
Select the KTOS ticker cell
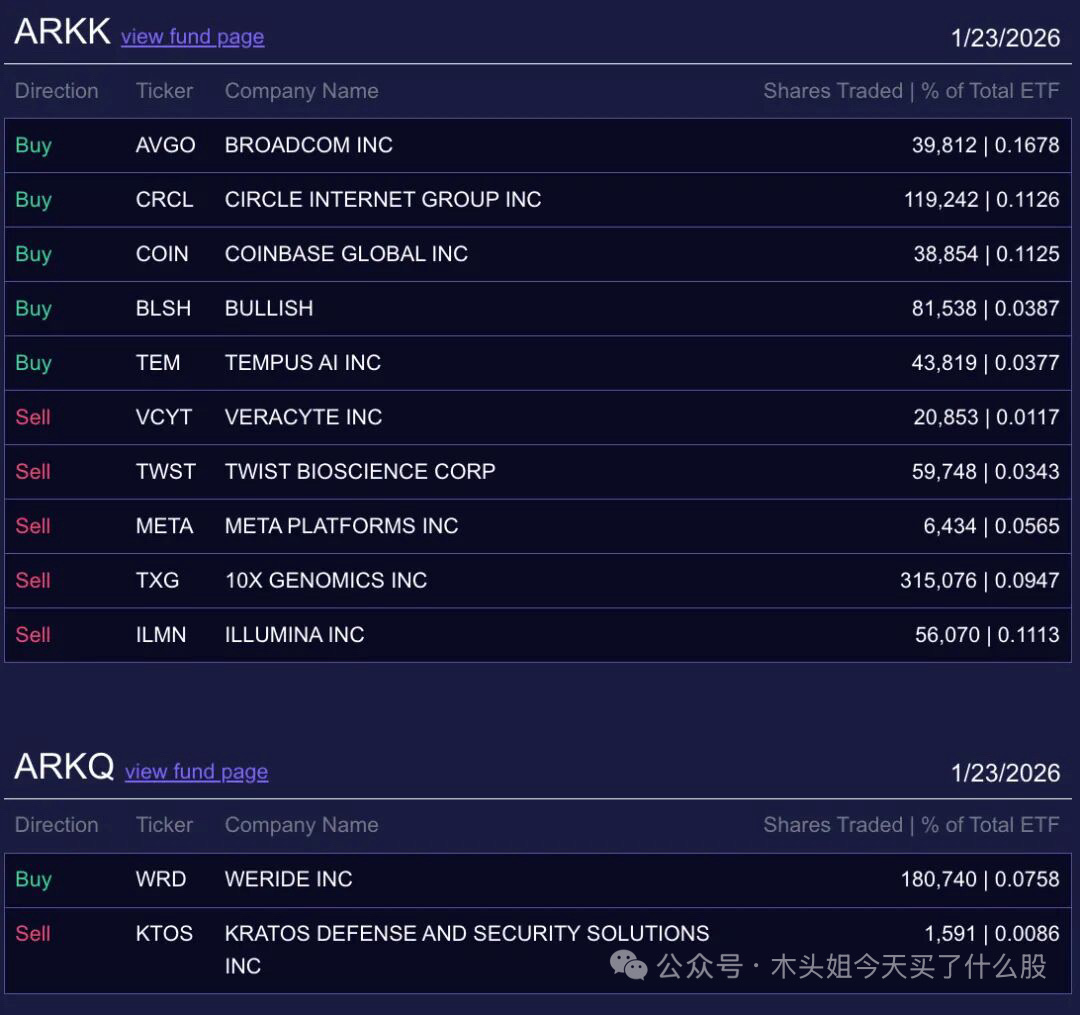(x=164, y=934)
